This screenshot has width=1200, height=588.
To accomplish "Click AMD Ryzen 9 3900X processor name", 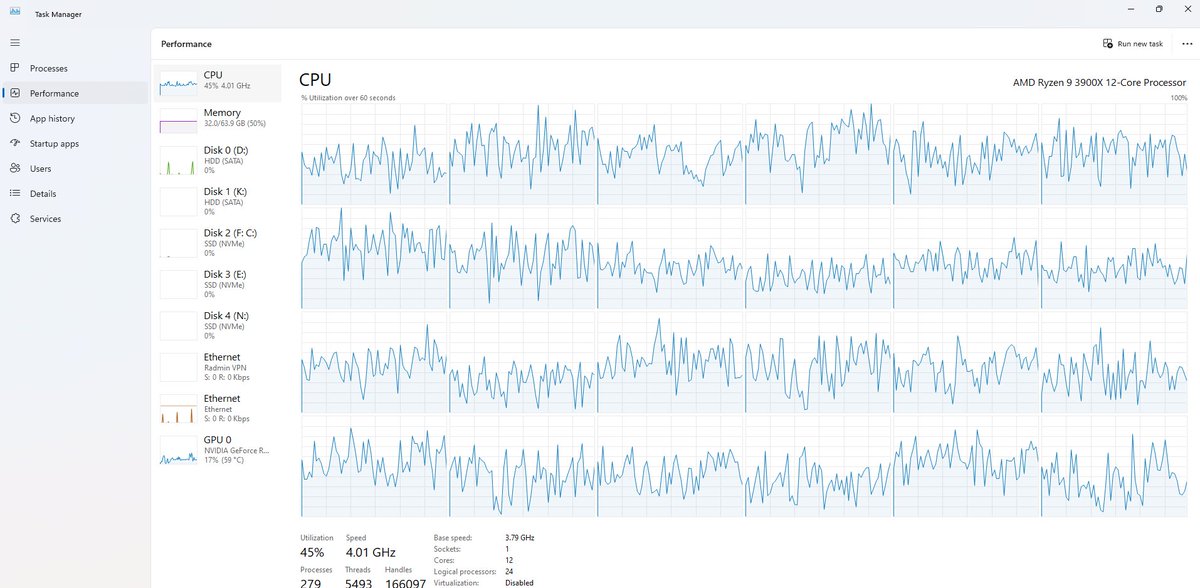I will click(1100, 82).
